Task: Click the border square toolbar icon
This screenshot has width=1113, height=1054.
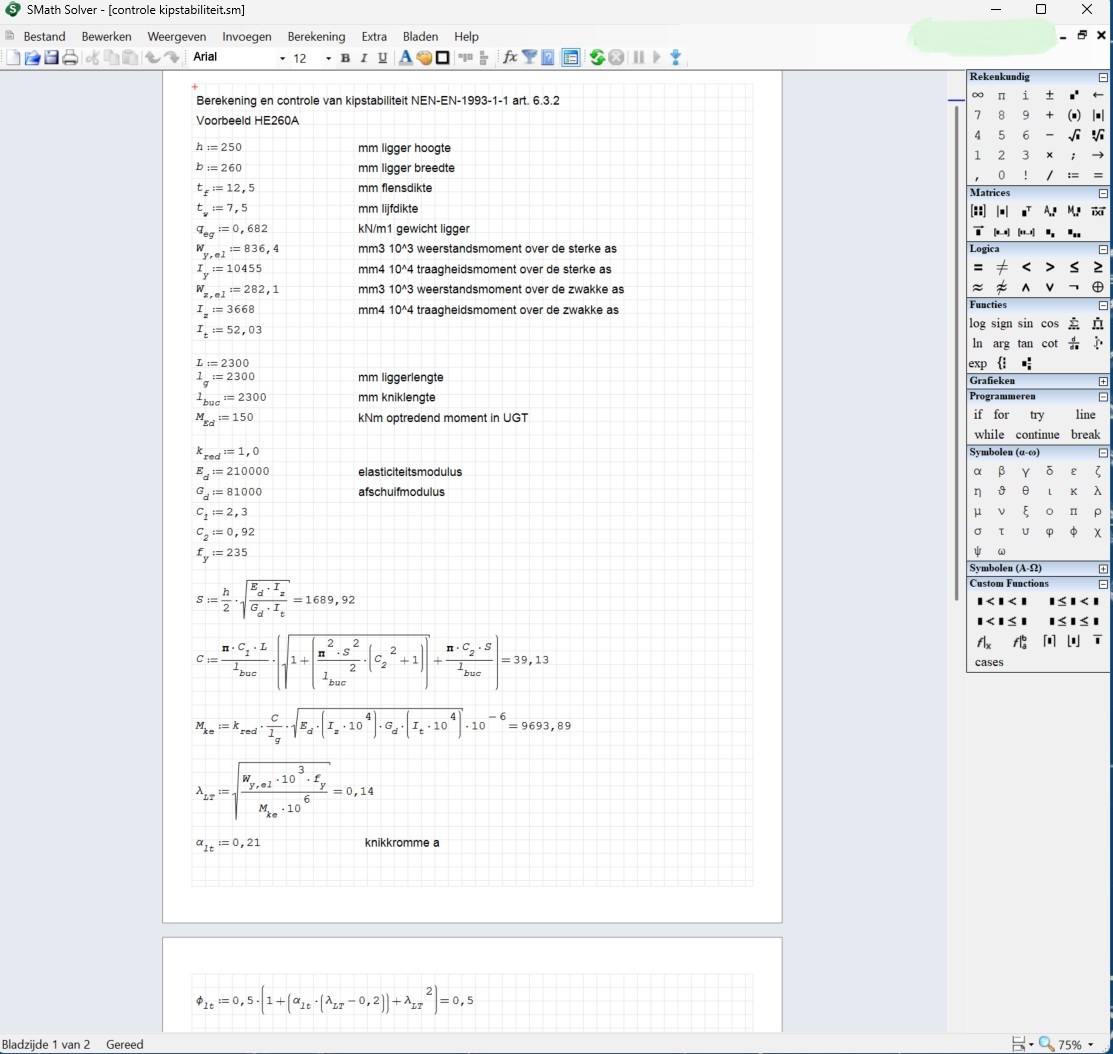Action: click(442, 57)
